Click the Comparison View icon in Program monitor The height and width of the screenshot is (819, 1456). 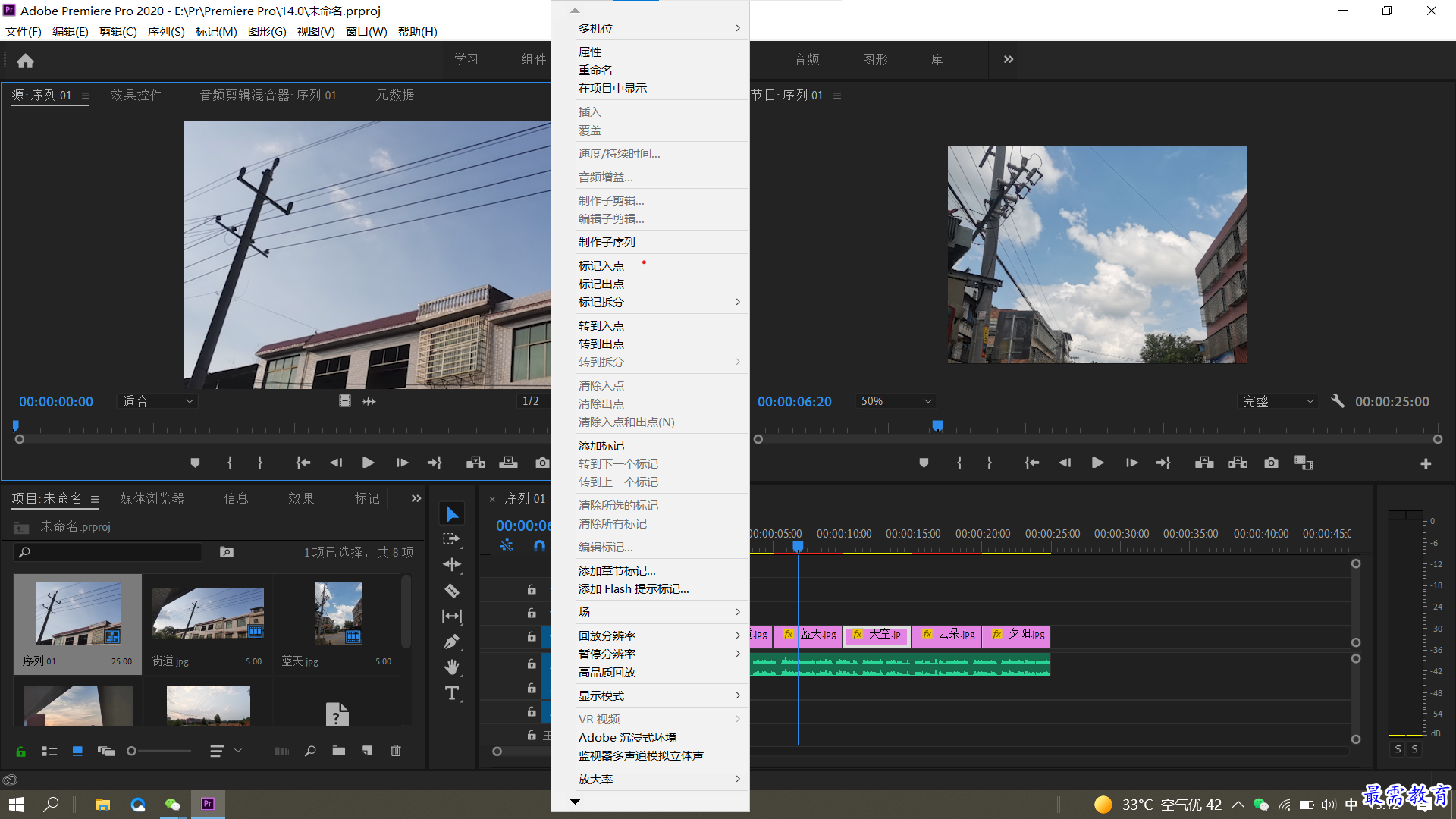(x=1304, y=463)
